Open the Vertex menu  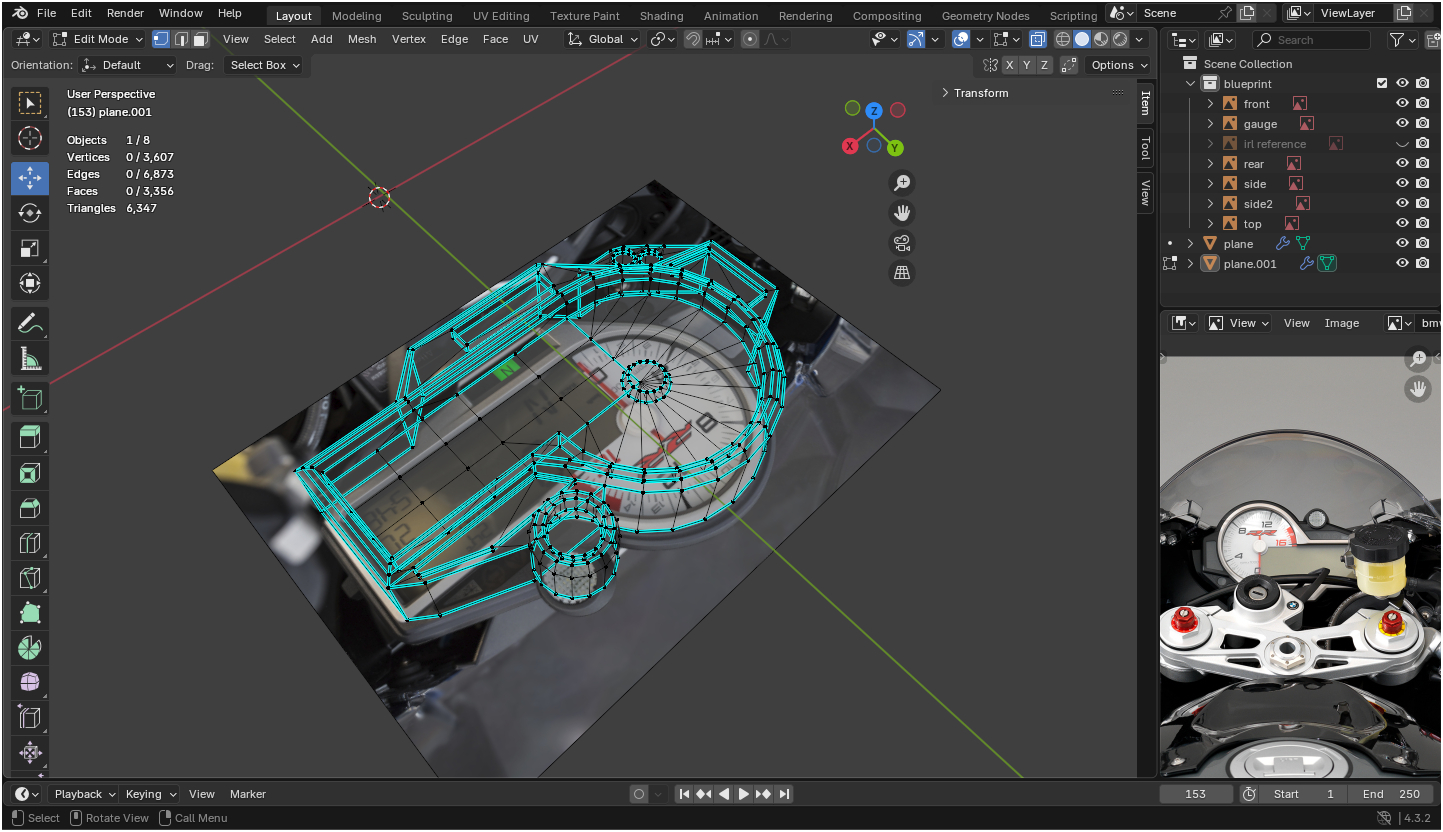(409, 39)
